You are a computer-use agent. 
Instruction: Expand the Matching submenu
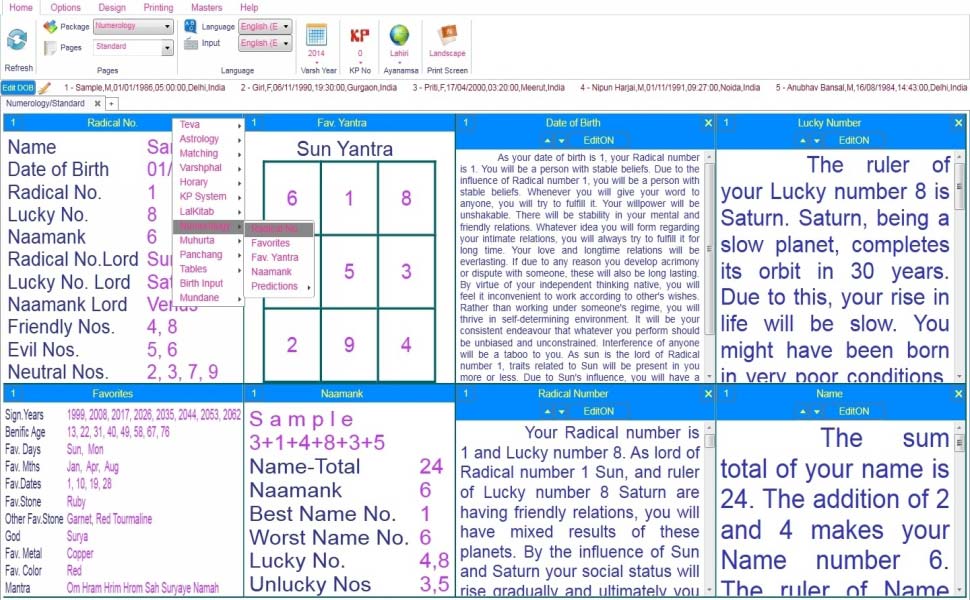(x=208, y=153)
